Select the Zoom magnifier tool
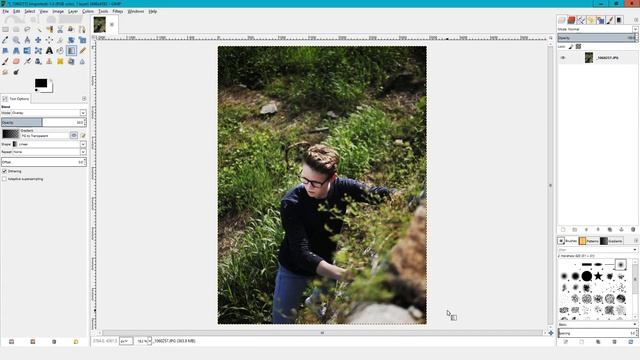640x360 pixels. (x=16, y=40)
